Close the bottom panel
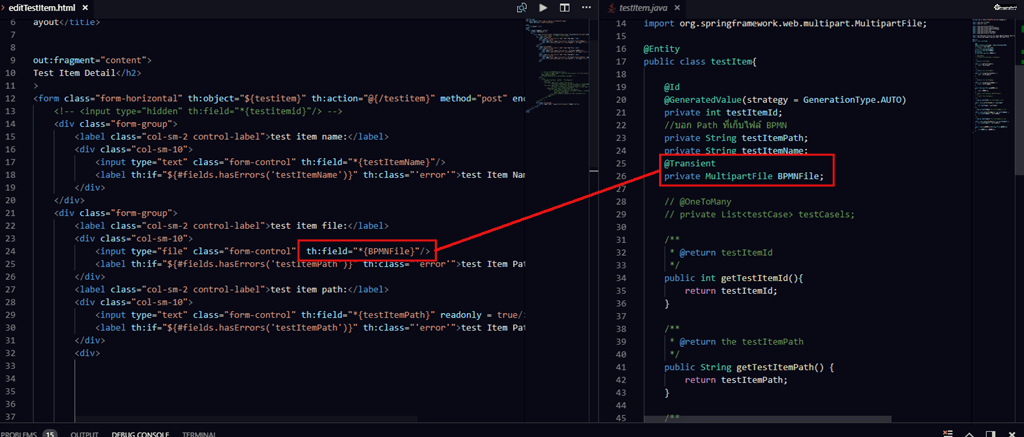Viewport: 1024px width, 437px height. coord(1012,434)
